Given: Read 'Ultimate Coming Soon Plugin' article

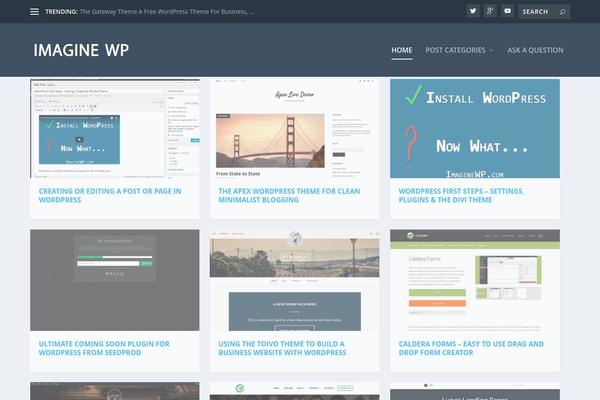Looking at the screenshot, I should (104, 348).
